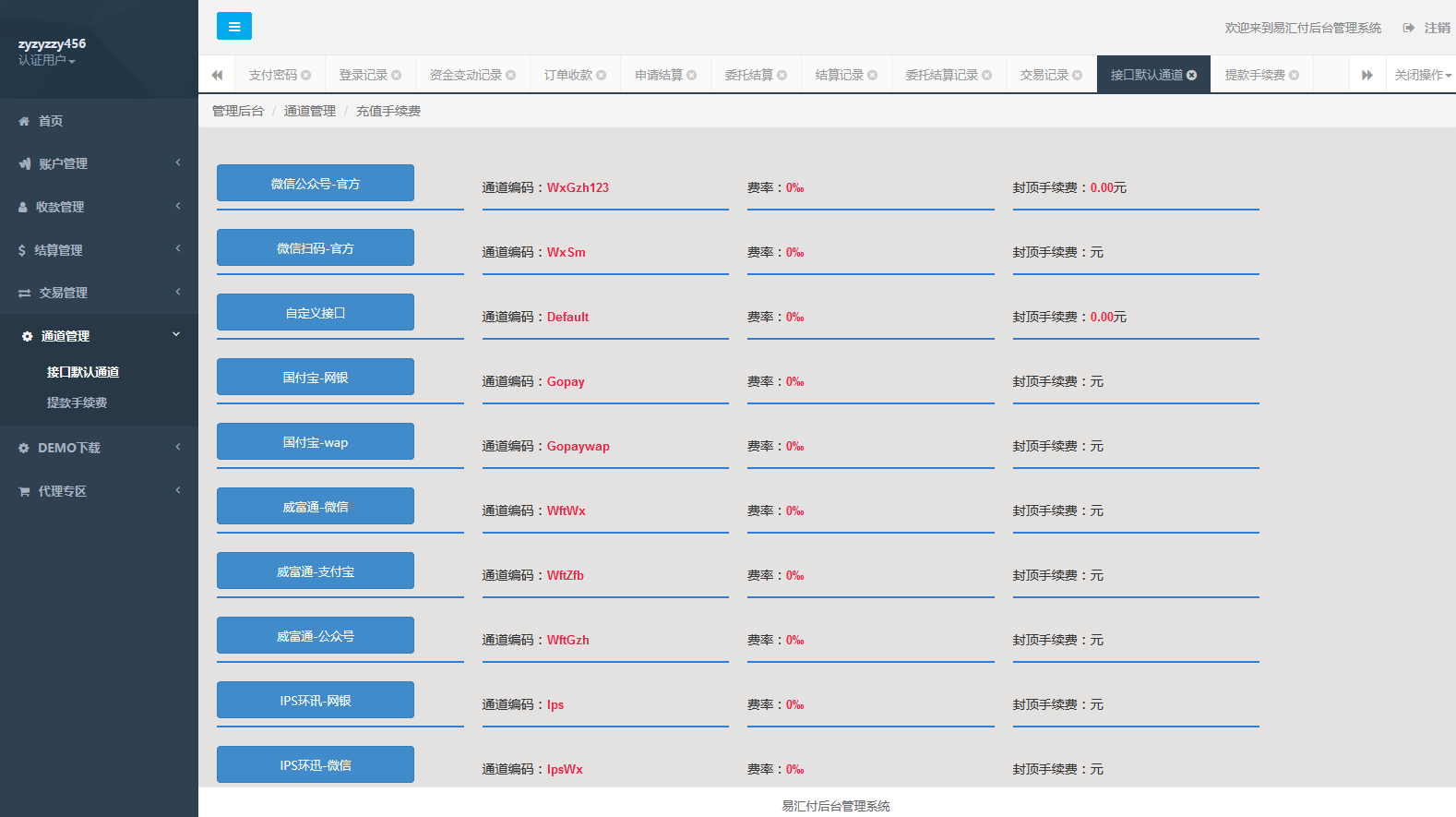
Task: Select 提款手续费 in sidebar submenu
Action: coord(77,402)
